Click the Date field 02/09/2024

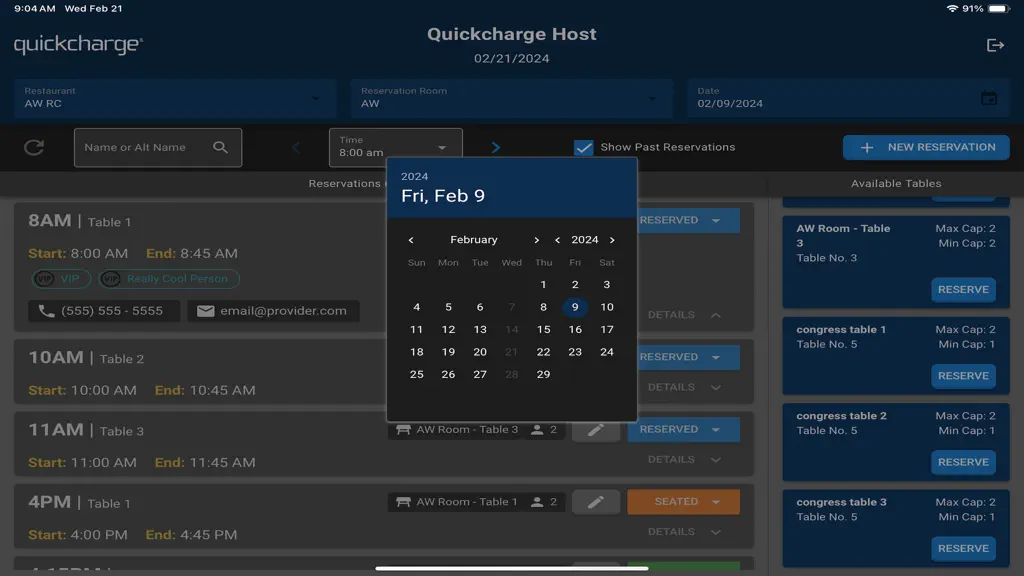pos(848,98)
